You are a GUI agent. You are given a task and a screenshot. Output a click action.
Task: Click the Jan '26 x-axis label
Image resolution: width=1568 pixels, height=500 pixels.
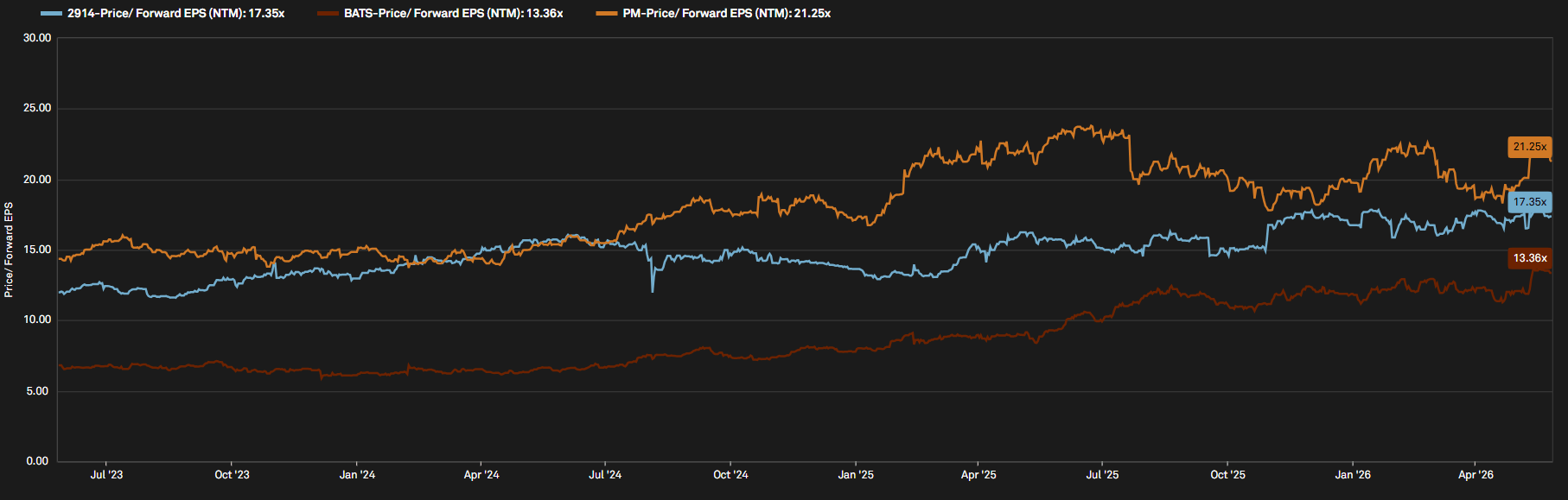coord(1353,475)
